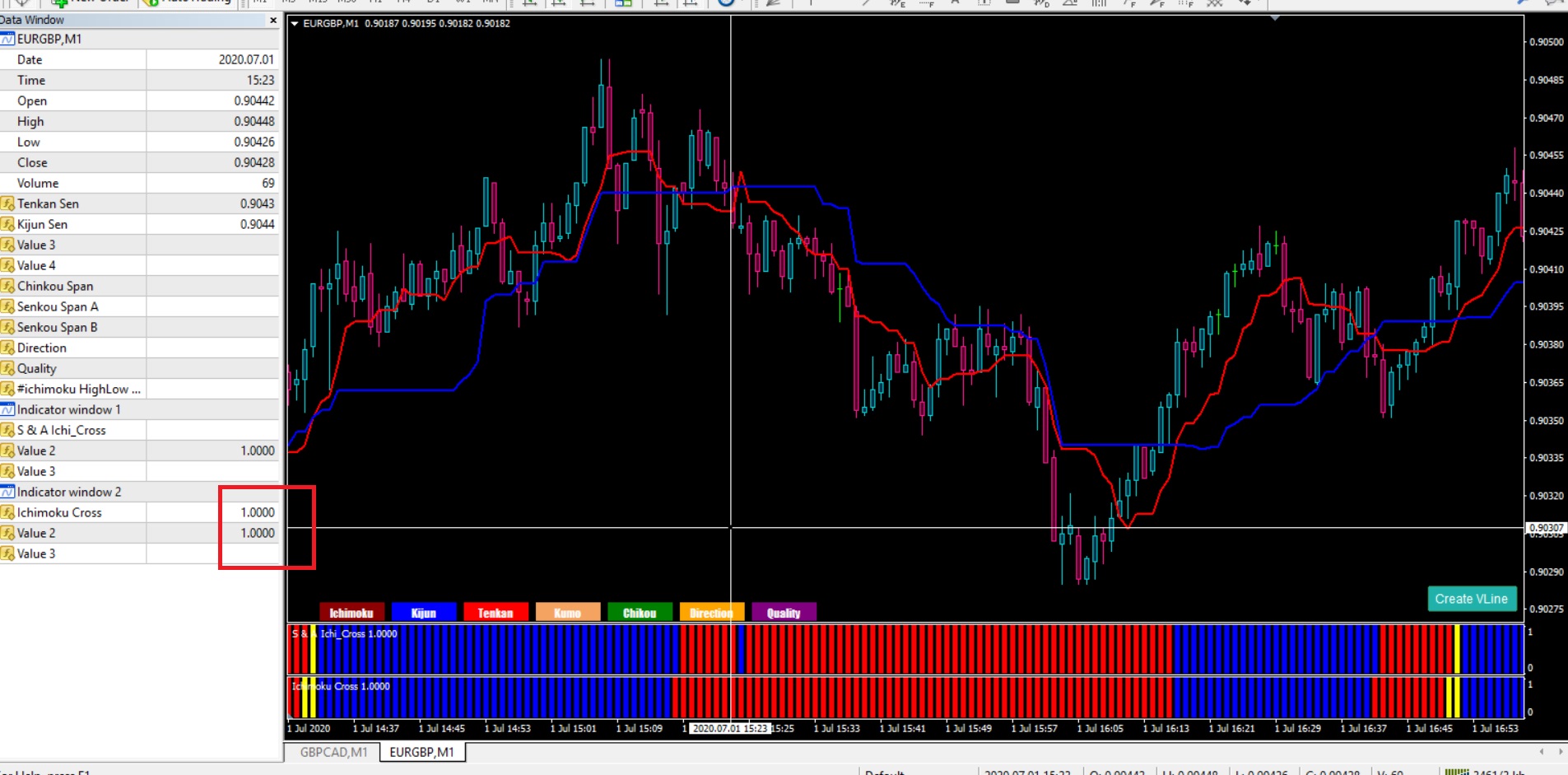Select the Time value 15:23
The width and height of the screenshot is (1568, 775).
coord(260,80)
